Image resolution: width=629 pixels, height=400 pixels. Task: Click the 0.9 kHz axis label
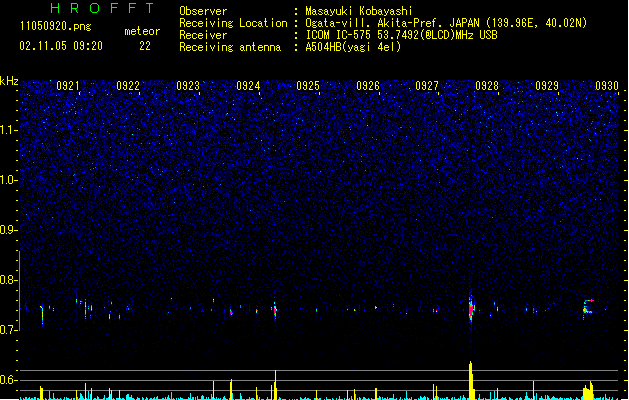(x=9, y=230)
